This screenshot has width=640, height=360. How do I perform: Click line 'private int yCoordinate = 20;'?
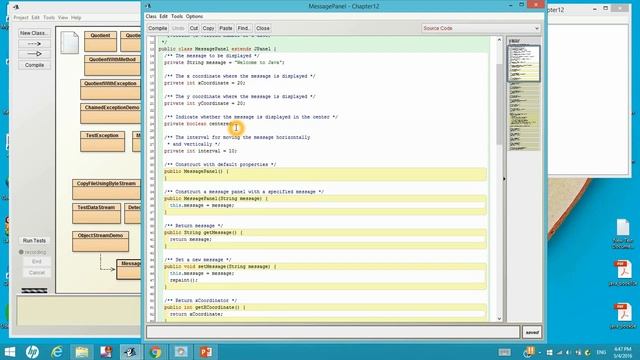[204, 103]
